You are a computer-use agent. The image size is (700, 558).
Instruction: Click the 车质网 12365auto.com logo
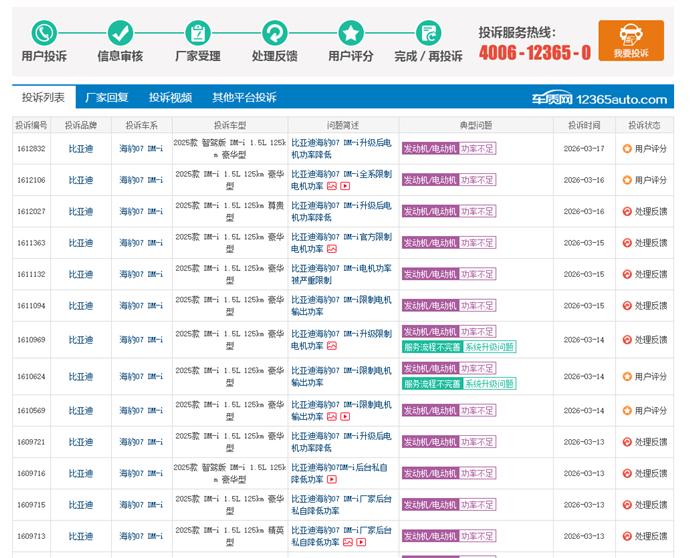coord(598,99)
